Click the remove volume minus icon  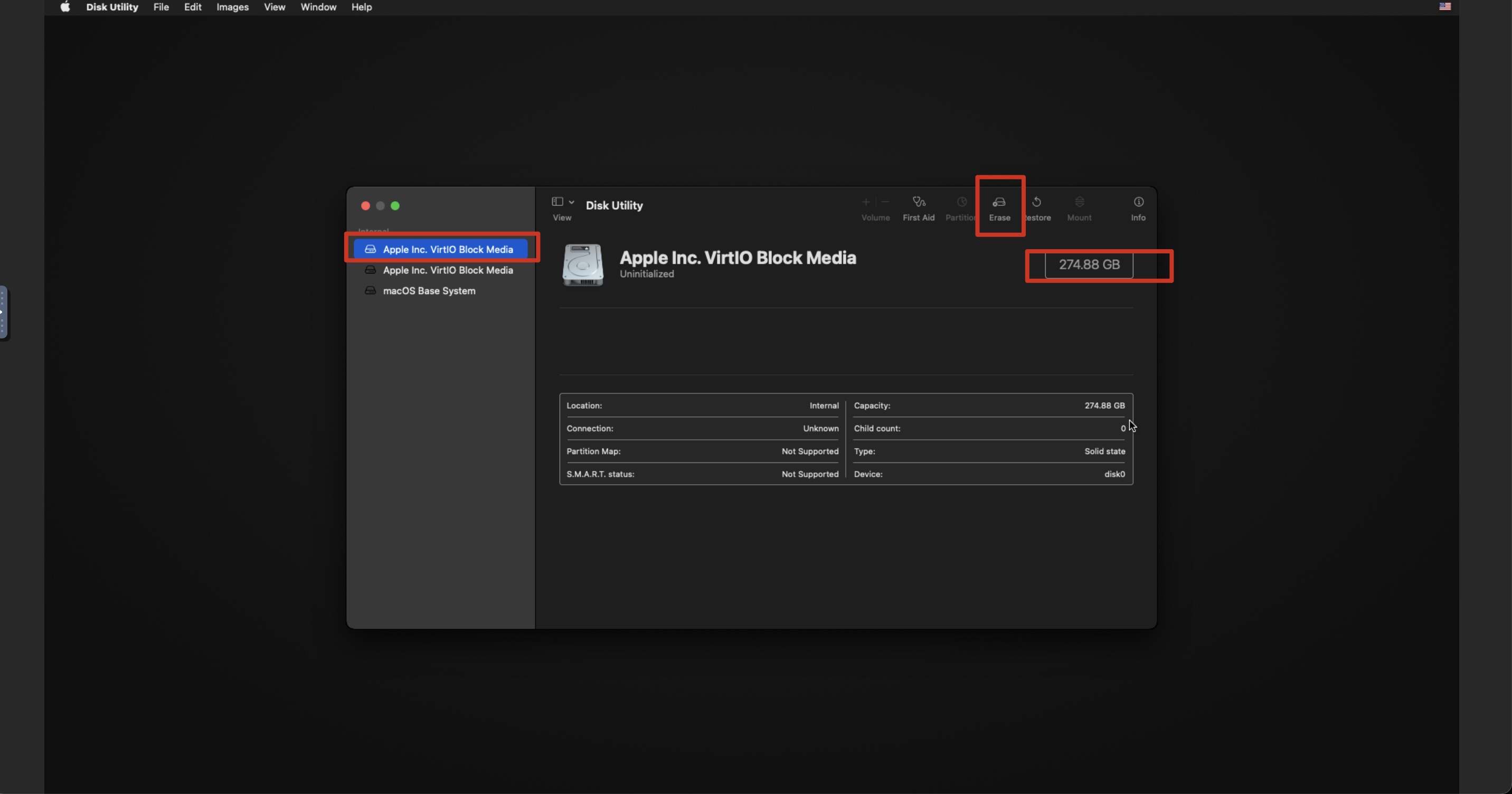click(885, 203)
